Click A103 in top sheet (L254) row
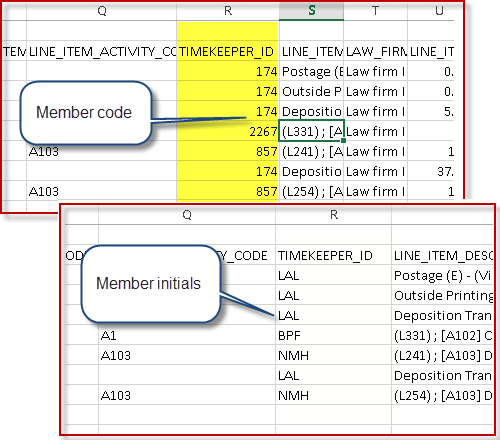Screen dimensions: 500x440 [101, 191]
